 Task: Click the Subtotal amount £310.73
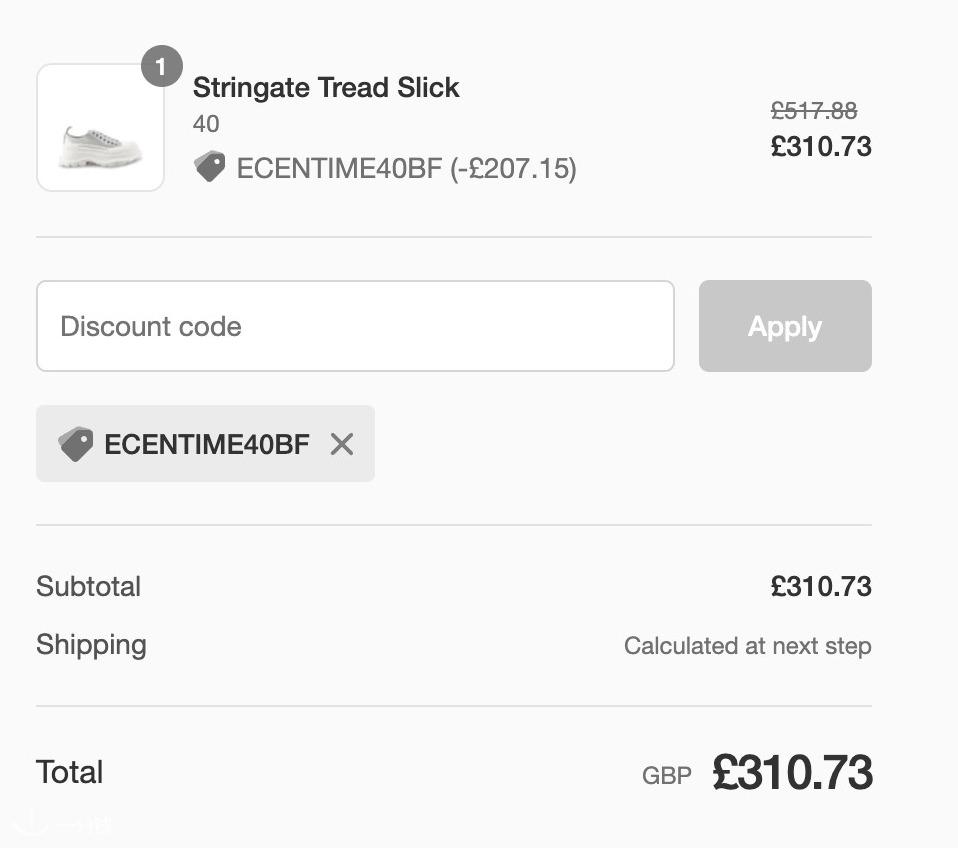pyautogui.click(x=821, y=587)
